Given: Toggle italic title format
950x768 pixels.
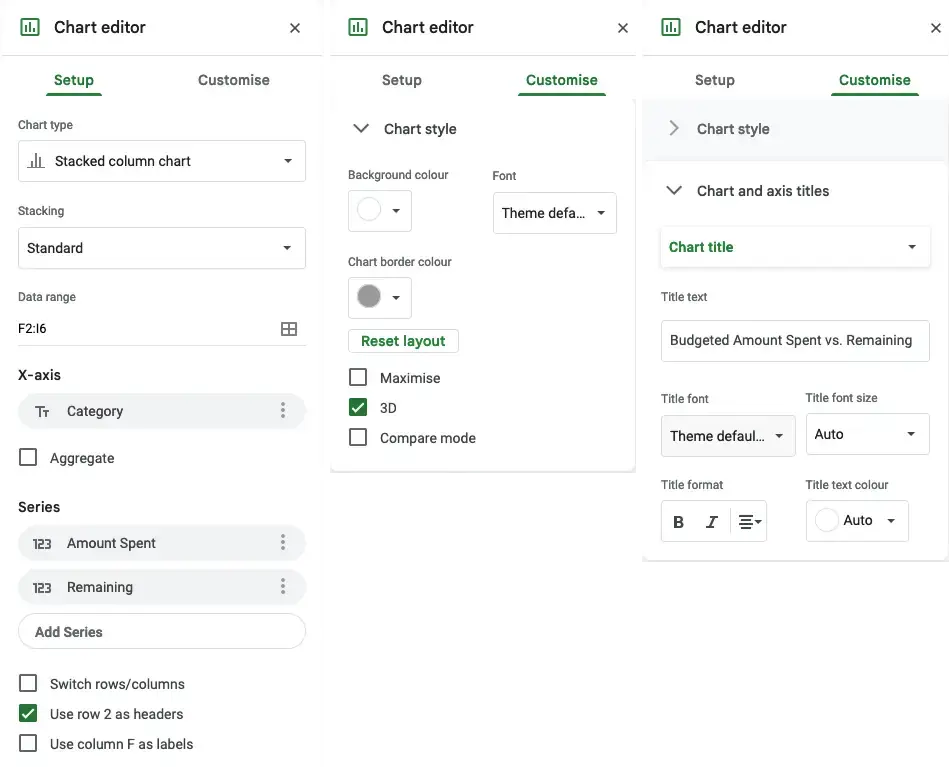Looking at the screenshot, I should 712,522.
